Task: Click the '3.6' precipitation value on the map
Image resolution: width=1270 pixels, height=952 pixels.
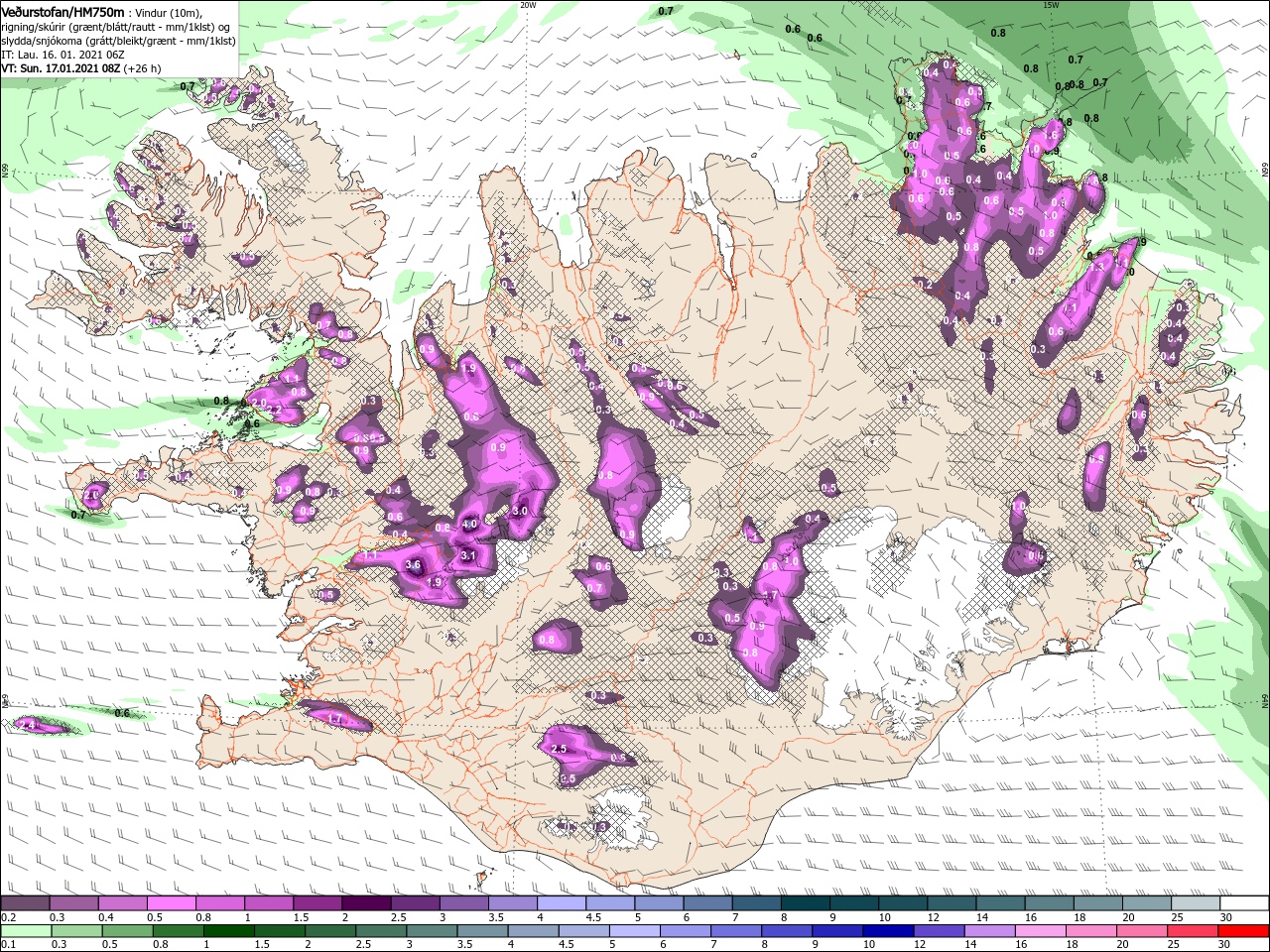Action: (415, 565)
